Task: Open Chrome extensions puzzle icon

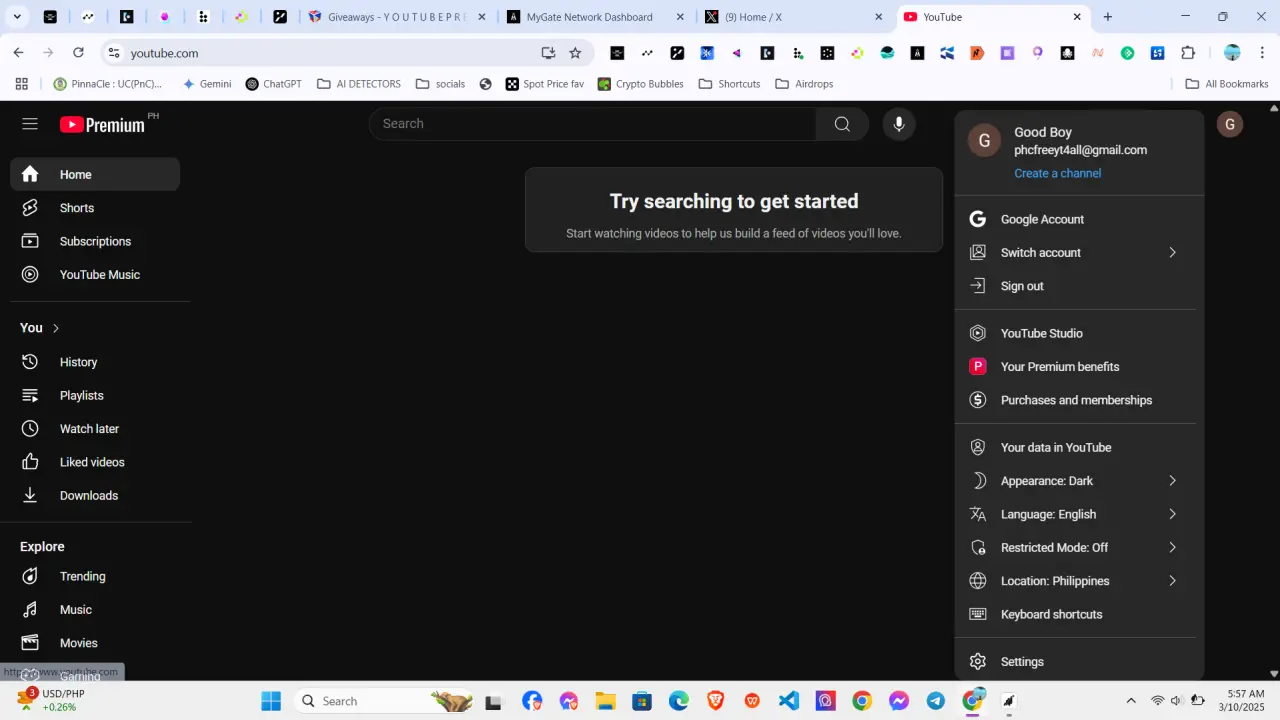Action: coord(1188,53)
